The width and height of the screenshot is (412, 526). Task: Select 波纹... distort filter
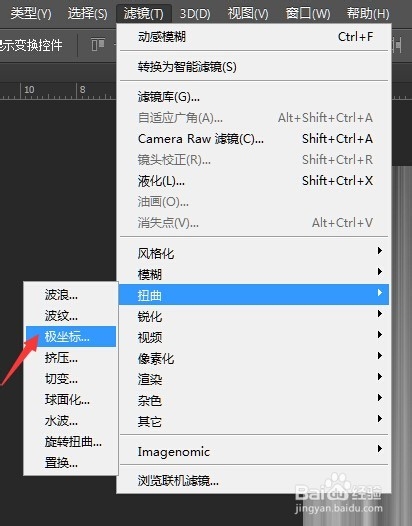[x=71, y=315]
